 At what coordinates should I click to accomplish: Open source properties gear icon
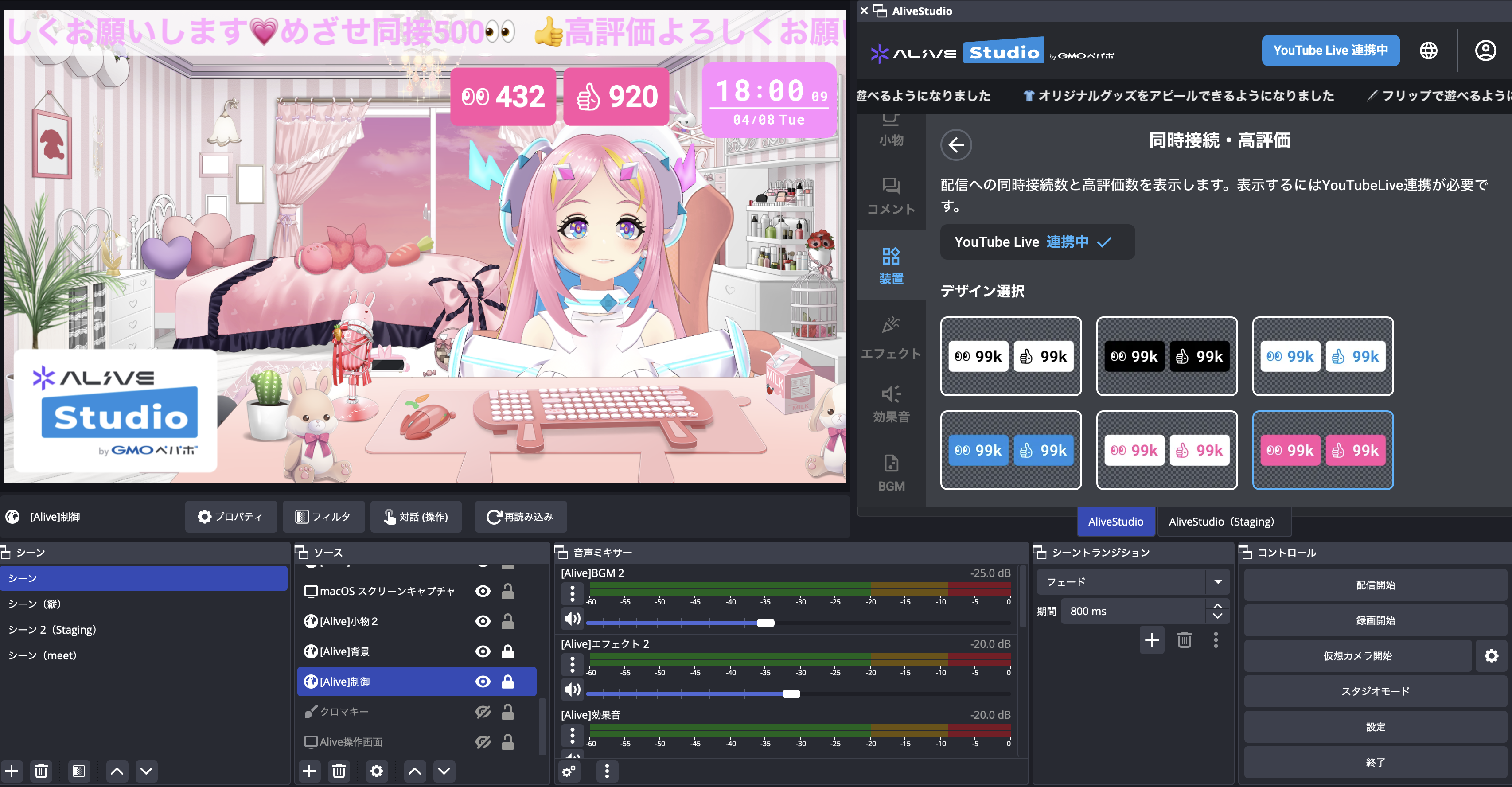(x=376, y=771)
